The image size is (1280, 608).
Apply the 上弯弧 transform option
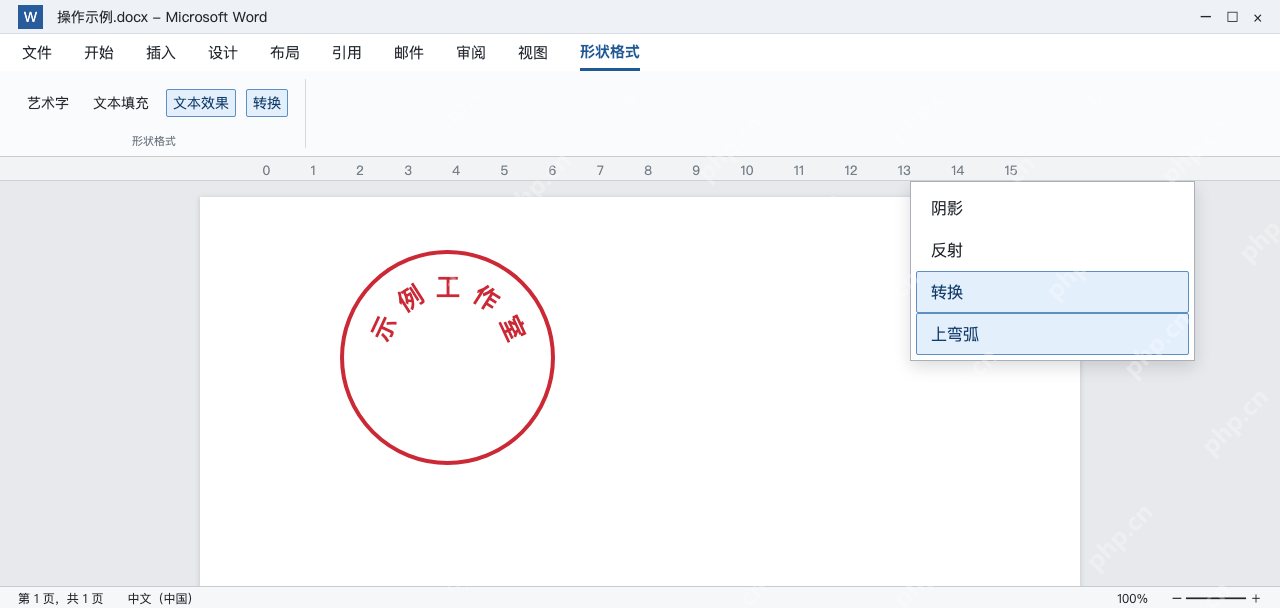click(1052, 334)
